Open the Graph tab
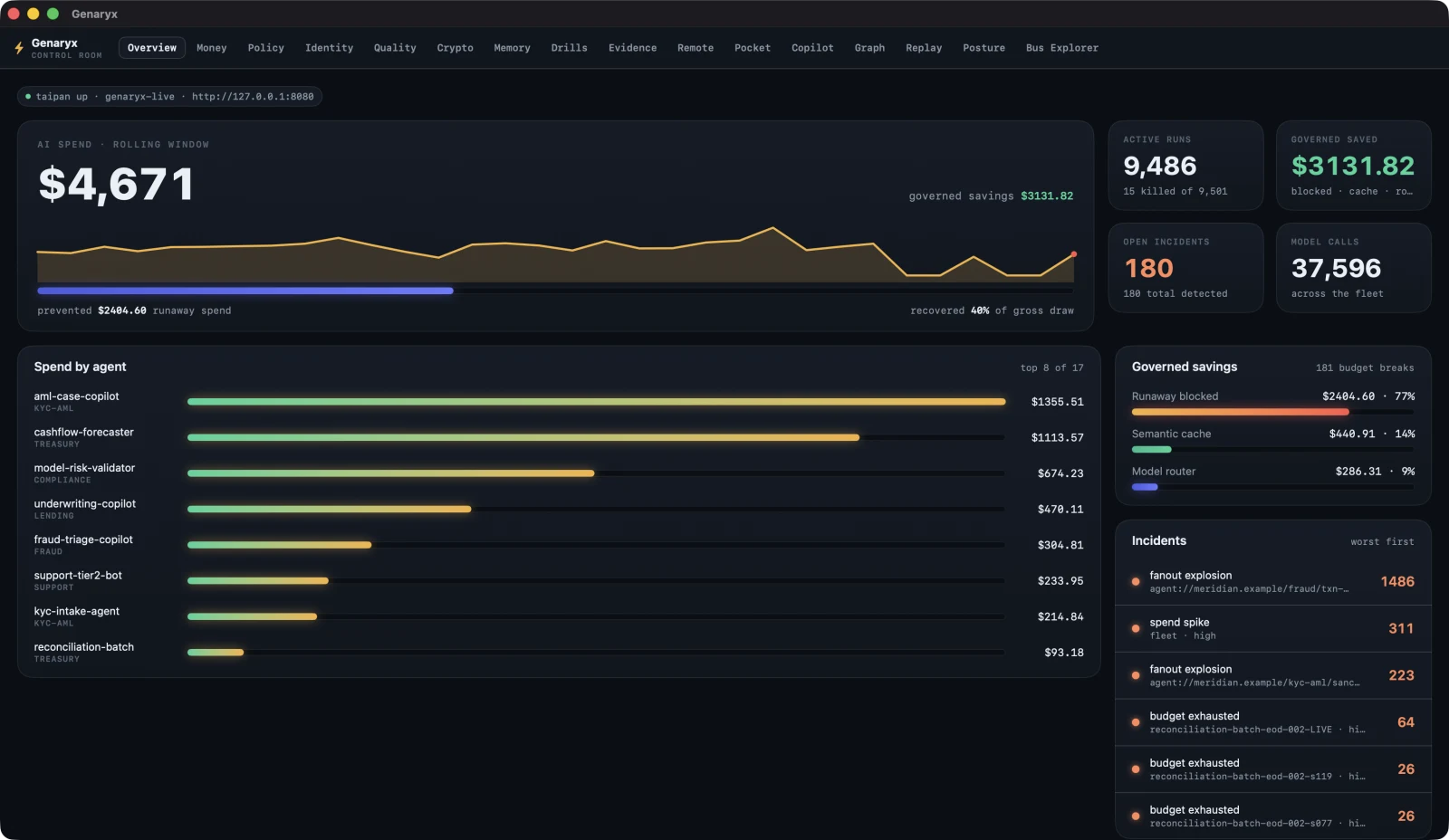 pyautogui.click(x=870, y=48)
